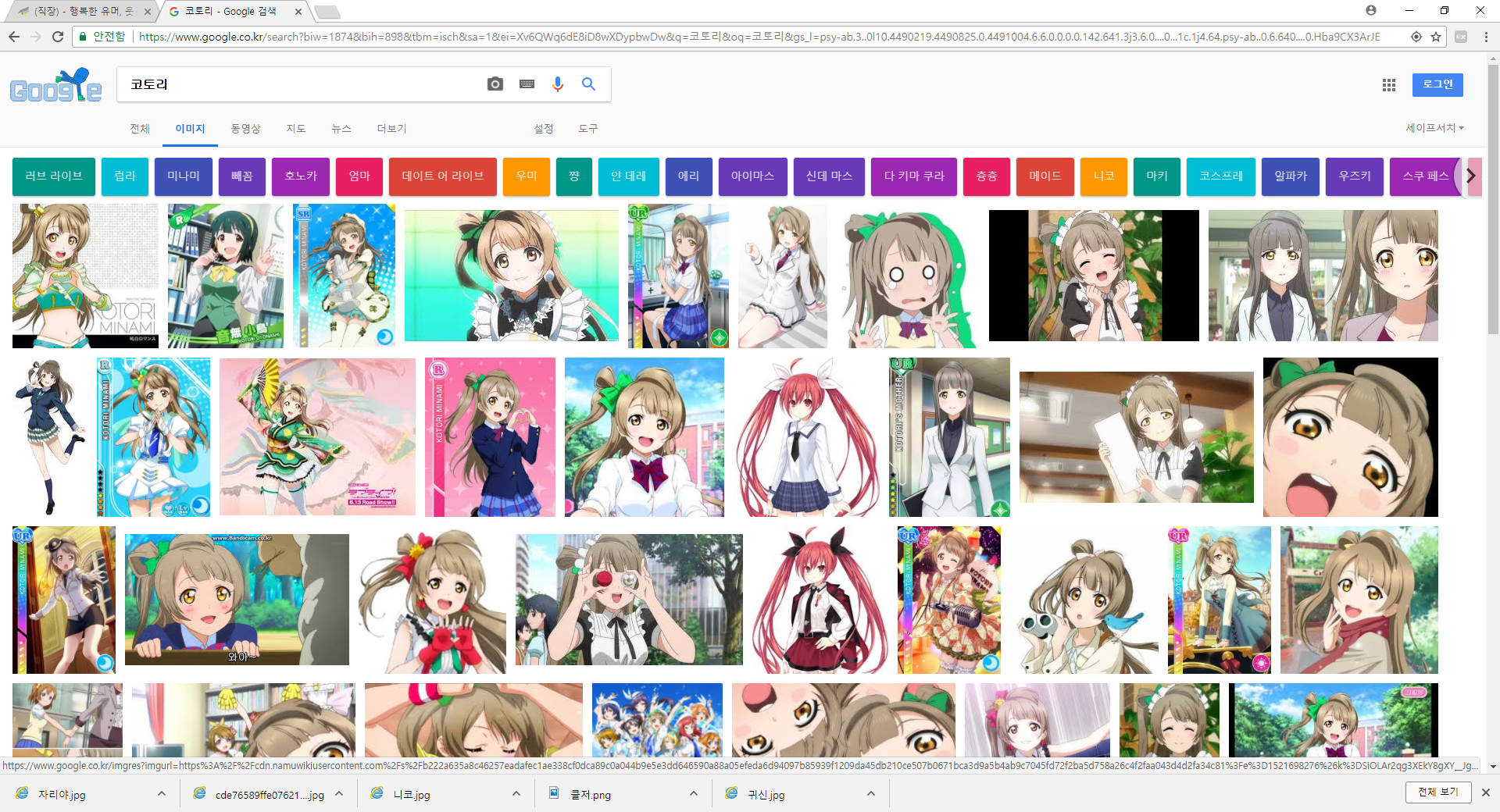Open options for 자리야.jpg download
The height and width of the screenshot is (812, 1500).
162,794
